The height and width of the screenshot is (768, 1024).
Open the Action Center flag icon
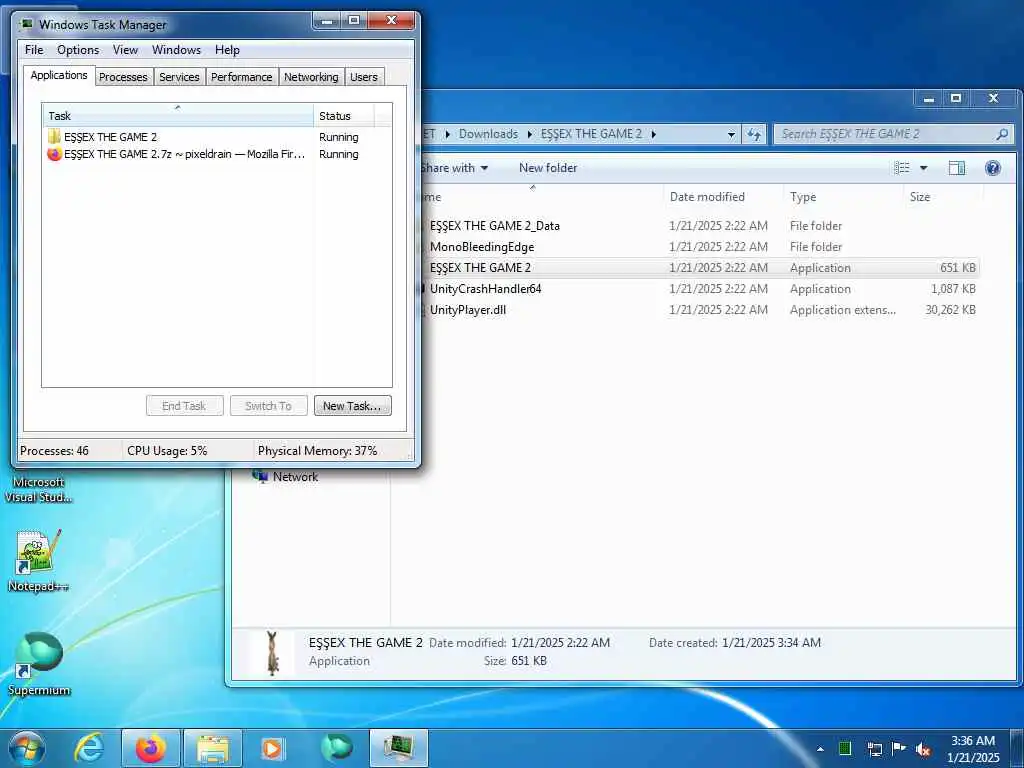click(899, 748)
